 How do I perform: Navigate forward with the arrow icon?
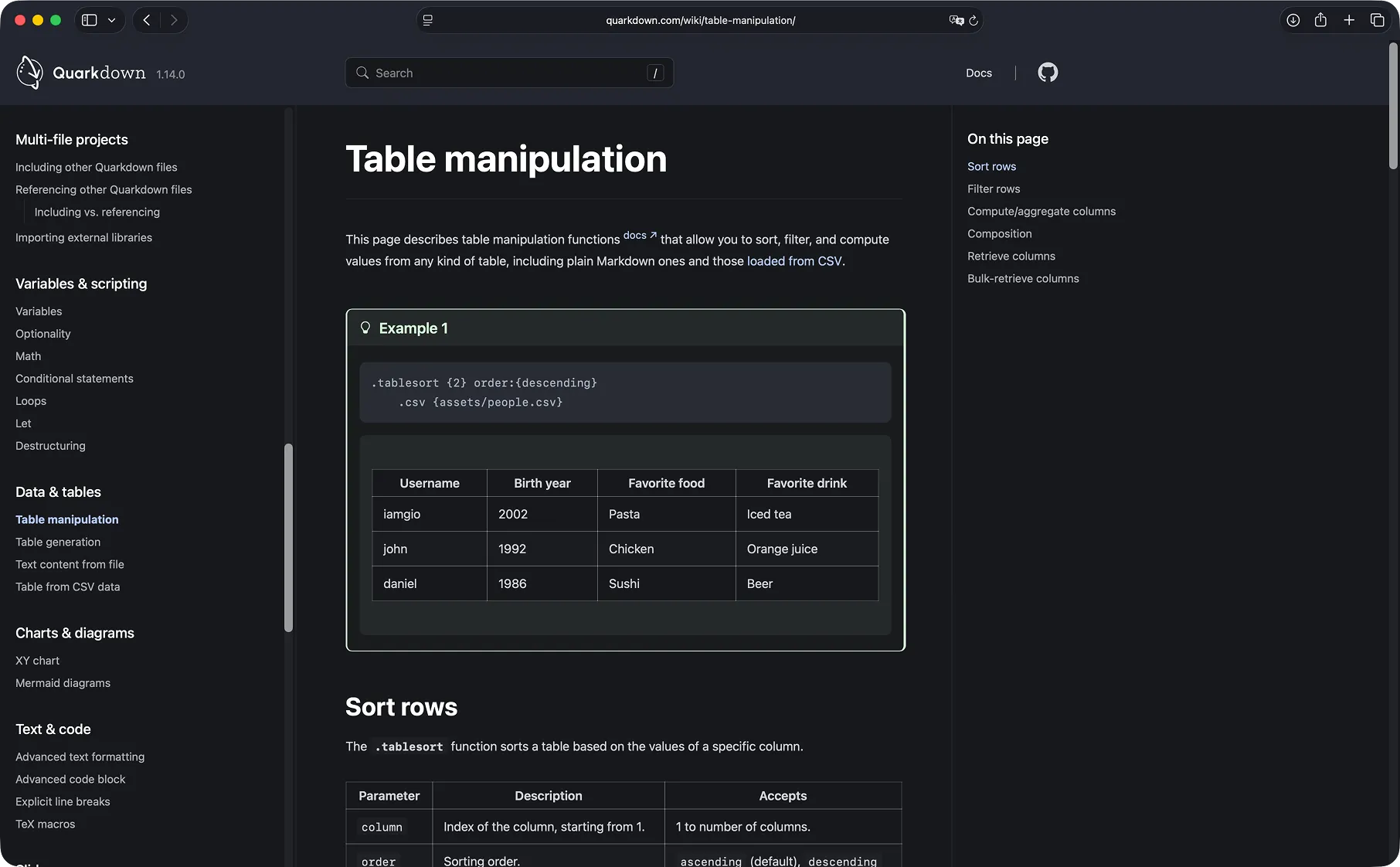[x=174, y=20]
